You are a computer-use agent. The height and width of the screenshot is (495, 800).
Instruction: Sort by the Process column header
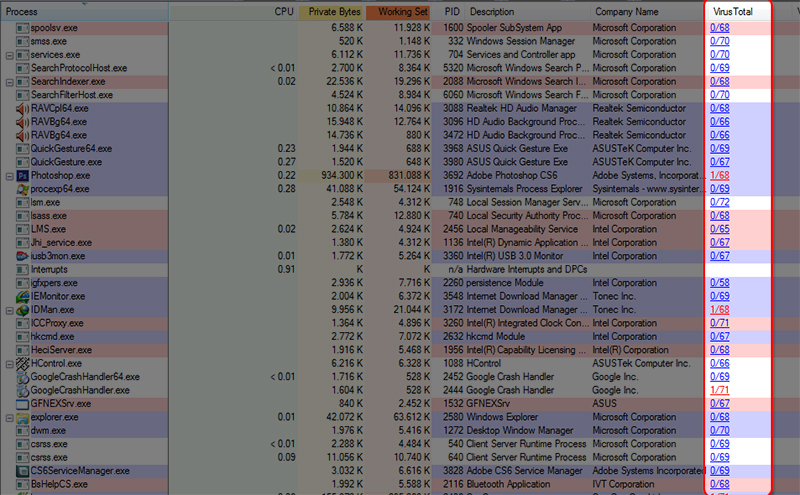[x=84, y=11]
